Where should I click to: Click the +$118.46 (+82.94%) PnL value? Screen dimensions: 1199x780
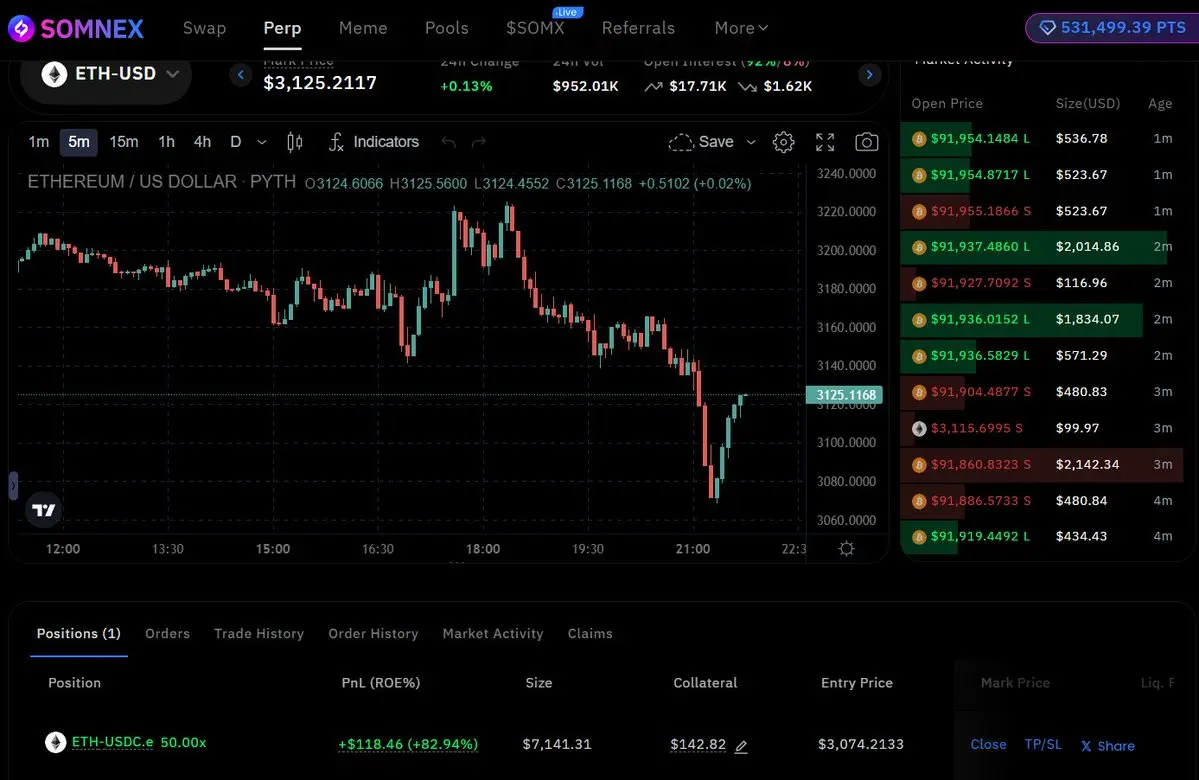tap(408, 744)
